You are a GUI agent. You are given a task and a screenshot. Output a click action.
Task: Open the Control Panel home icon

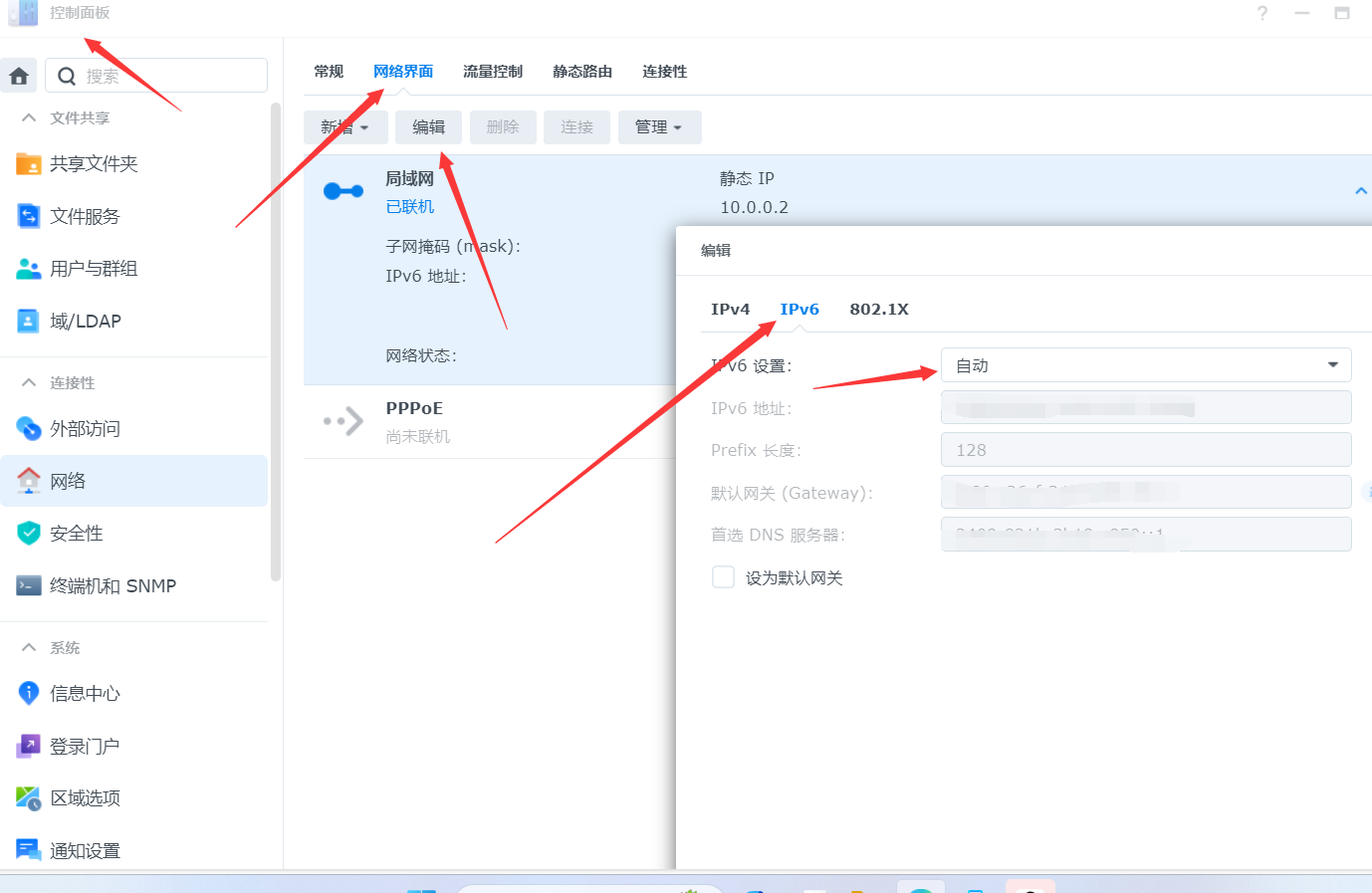[19, 76]
